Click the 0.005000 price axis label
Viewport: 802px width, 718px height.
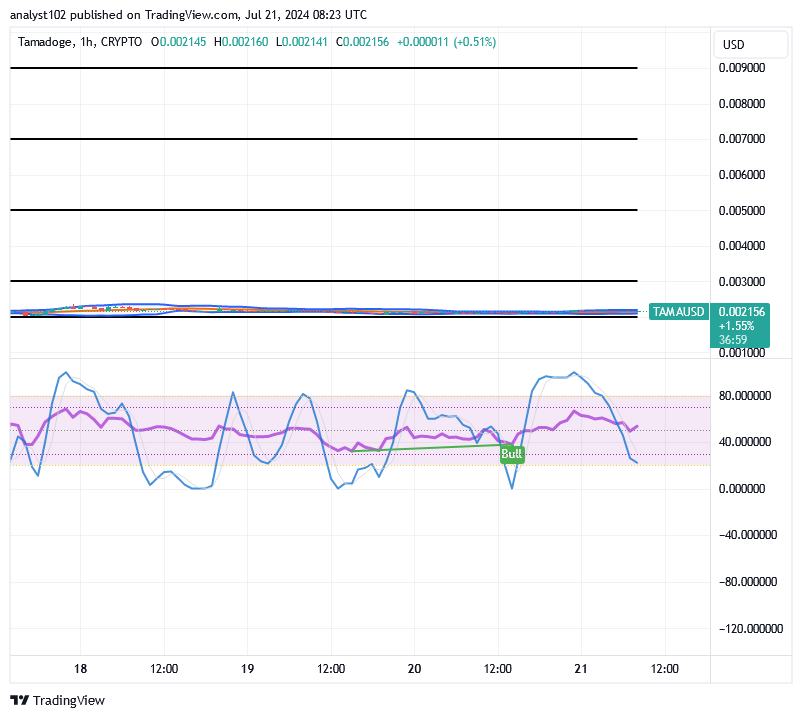point(742,211)
